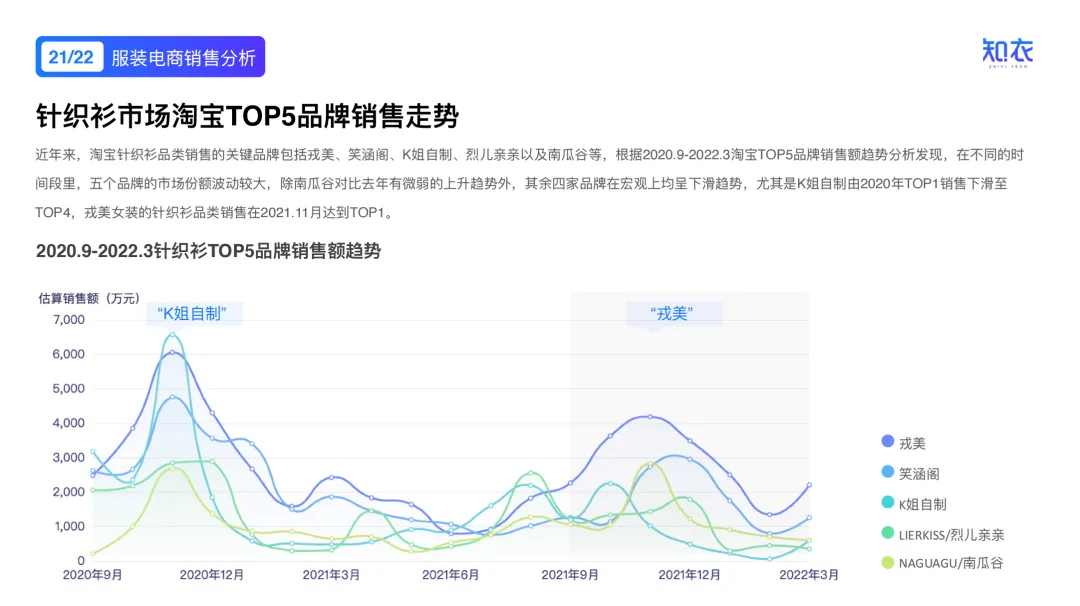
Task: Toggle the 笑涵阁 legend color dot
Action: 888,472
